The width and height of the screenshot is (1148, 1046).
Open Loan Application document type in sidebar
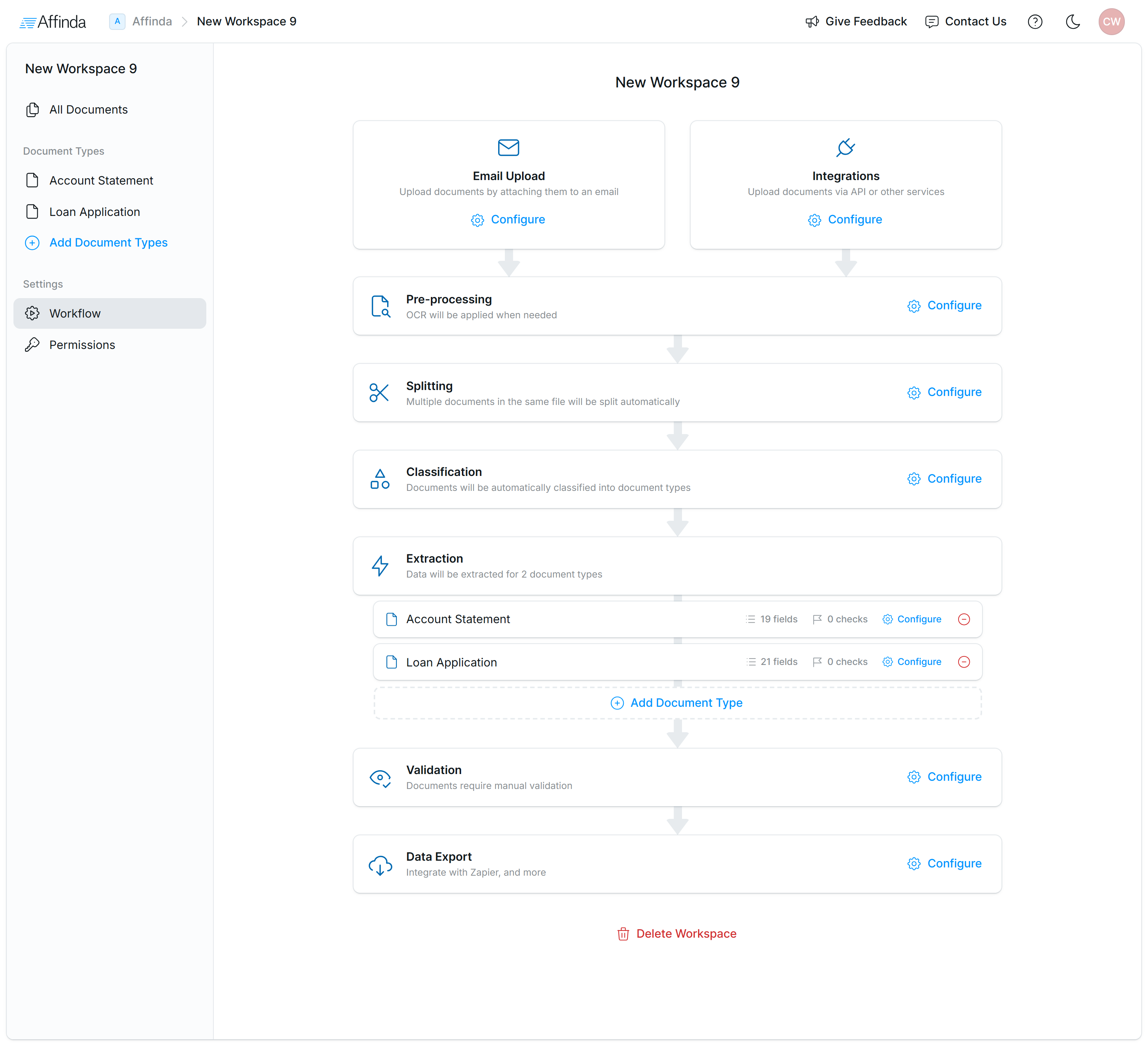click(x=95, y=212)
